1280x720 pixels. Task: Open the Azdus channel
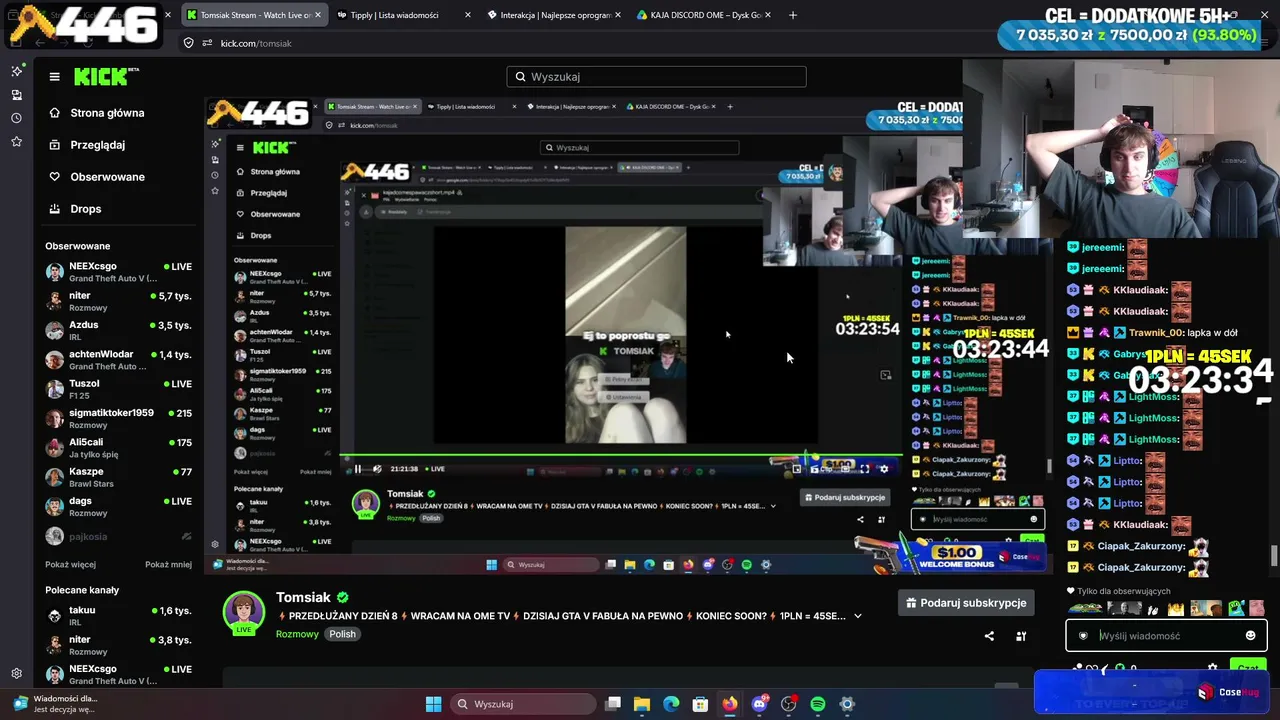coord(118,331)
